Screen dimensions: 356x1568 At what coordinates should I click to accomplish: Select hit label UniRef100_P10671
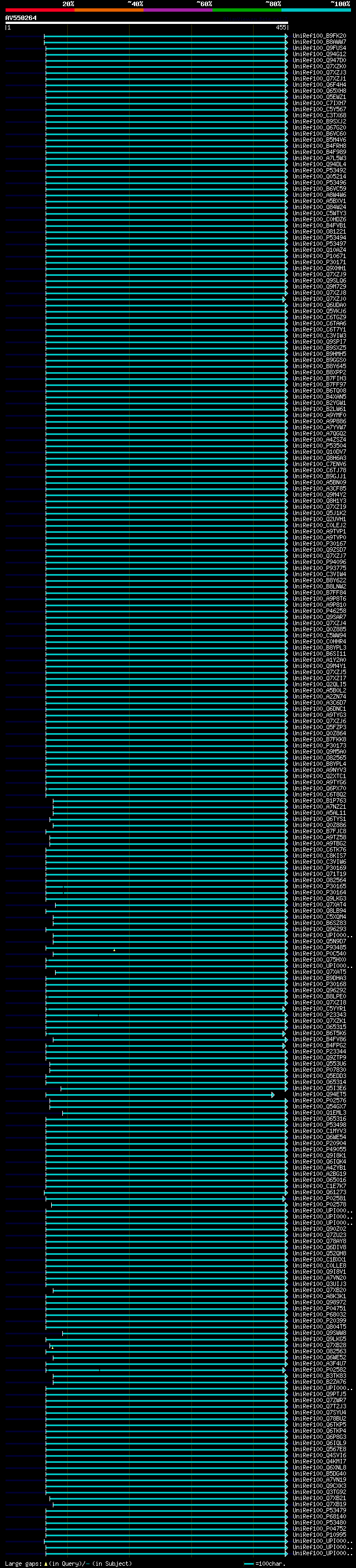click(319, 256)
